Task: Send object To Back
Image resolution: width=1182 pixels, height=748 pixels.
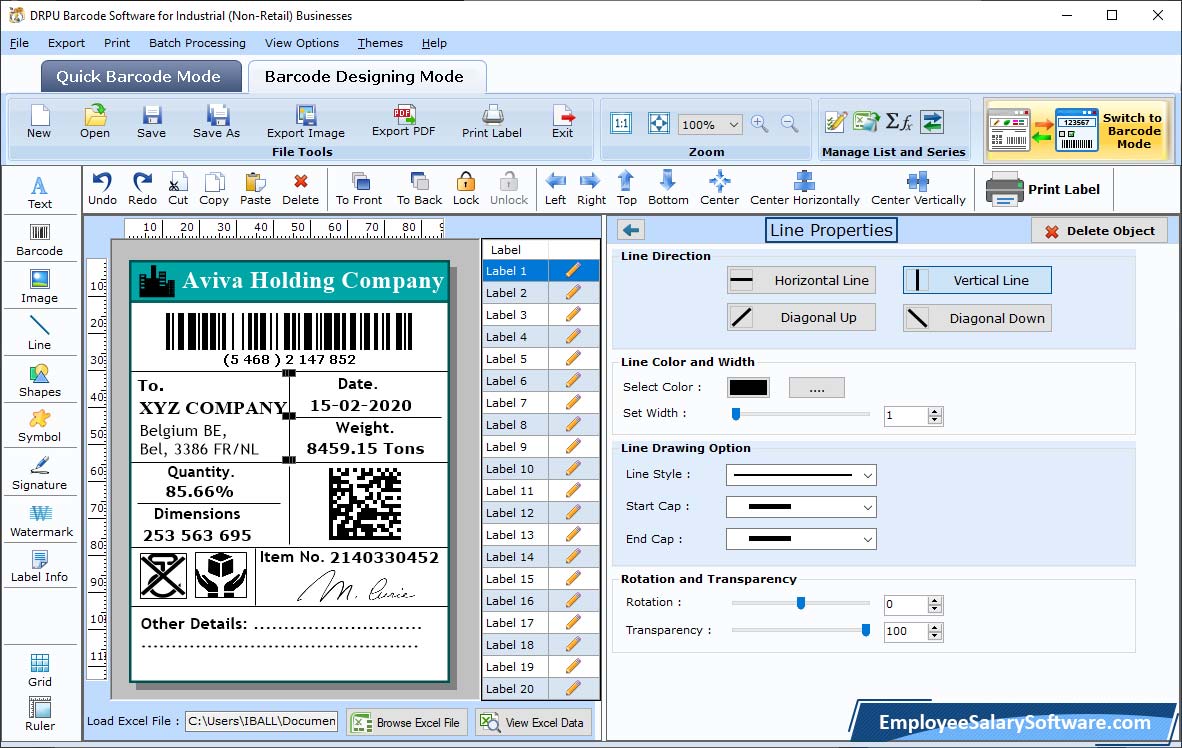Action: tap(419, 189)
